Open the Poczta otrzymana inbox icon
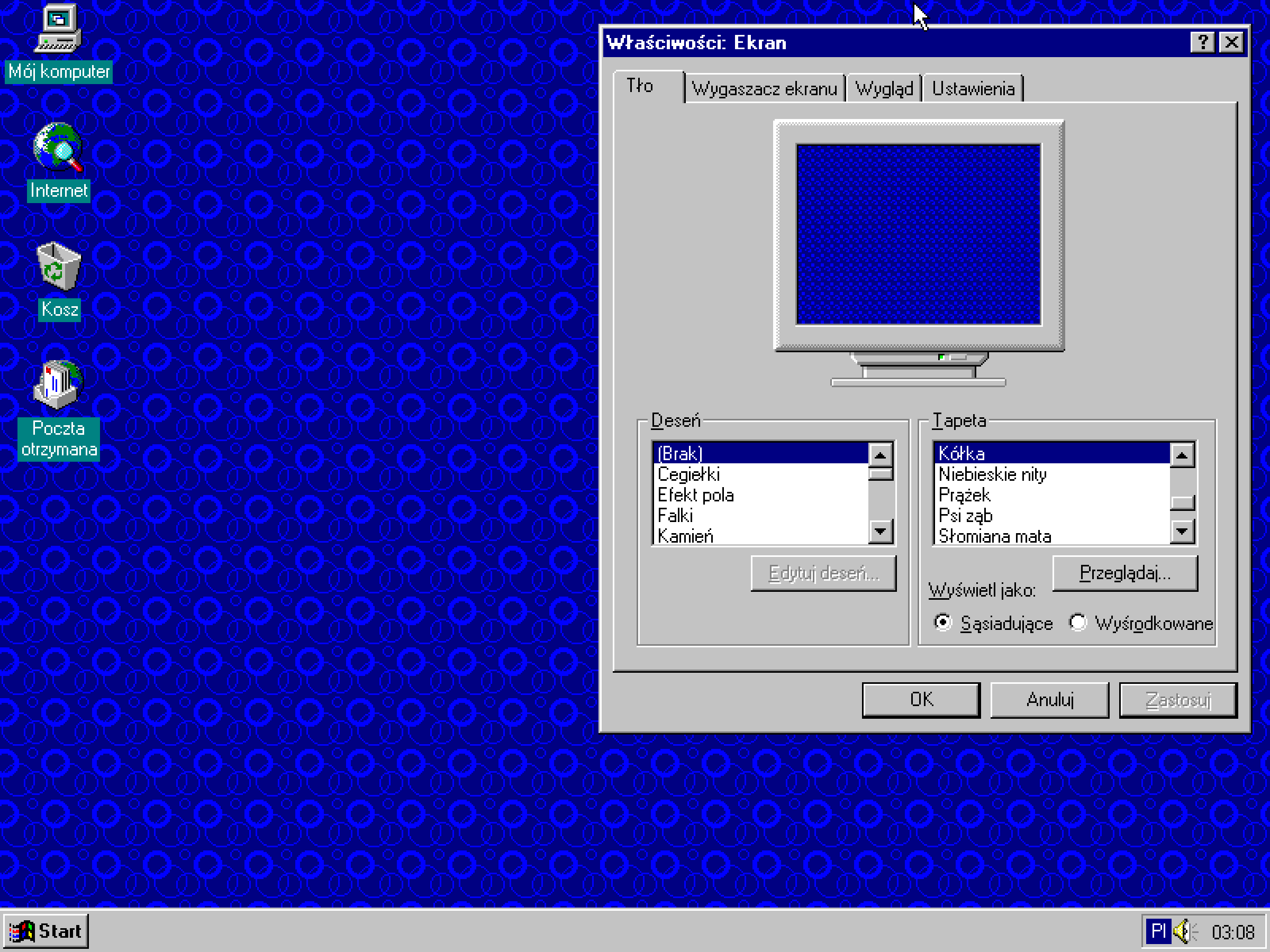Image resolution: width=1270 pixels, height=952 pixels. (58, 385)
